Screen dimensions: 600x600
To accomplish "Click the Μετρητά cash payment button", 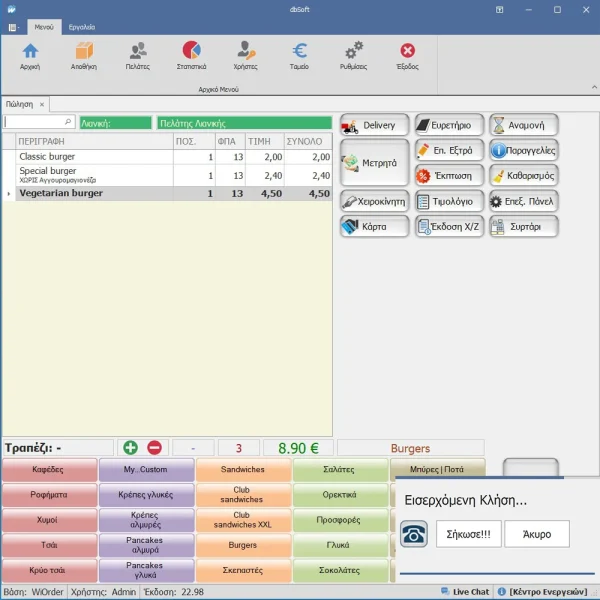I will (375, 162).
